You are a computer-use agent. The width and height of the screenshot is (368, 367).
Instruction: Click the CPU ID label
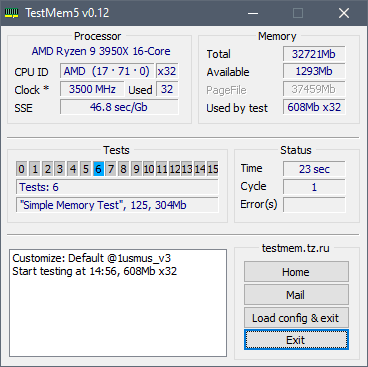pos(31,72)
